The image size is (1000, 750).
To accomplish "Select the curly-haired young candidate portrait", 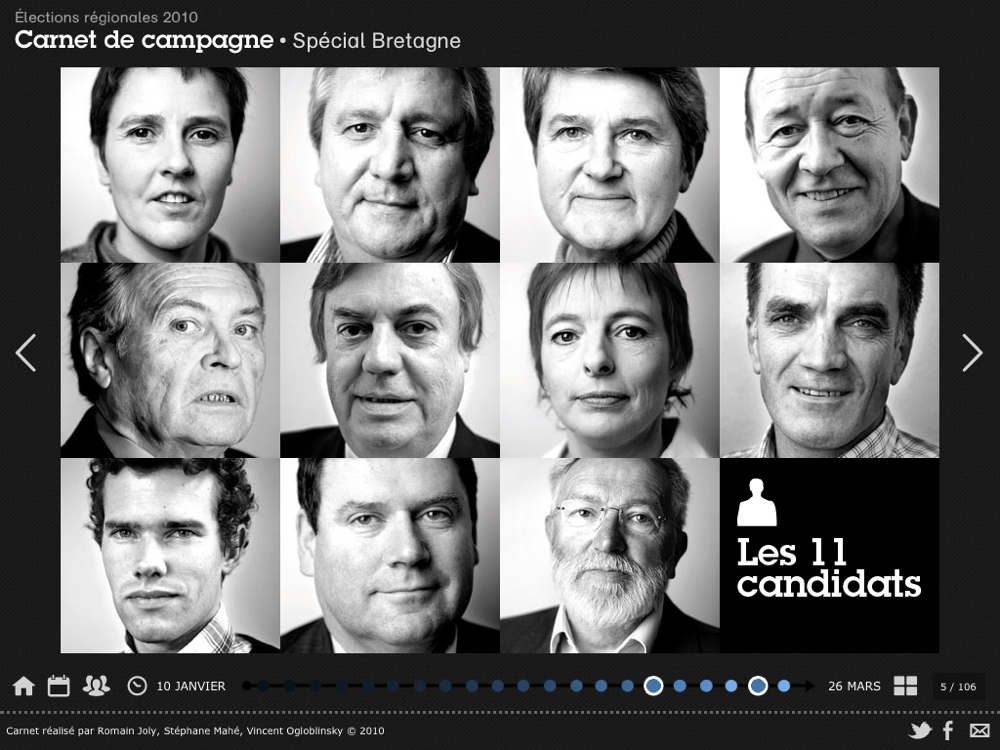I will pyautogui.click(x=170, y=555).
